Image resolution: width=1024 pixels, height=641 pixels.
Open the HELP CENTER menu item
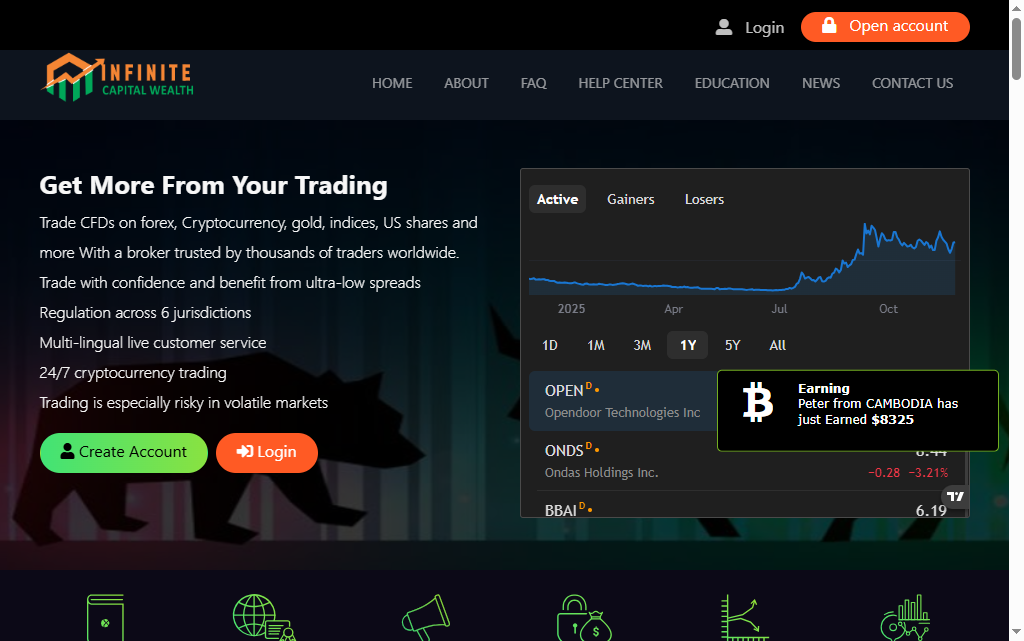[620, 83]
